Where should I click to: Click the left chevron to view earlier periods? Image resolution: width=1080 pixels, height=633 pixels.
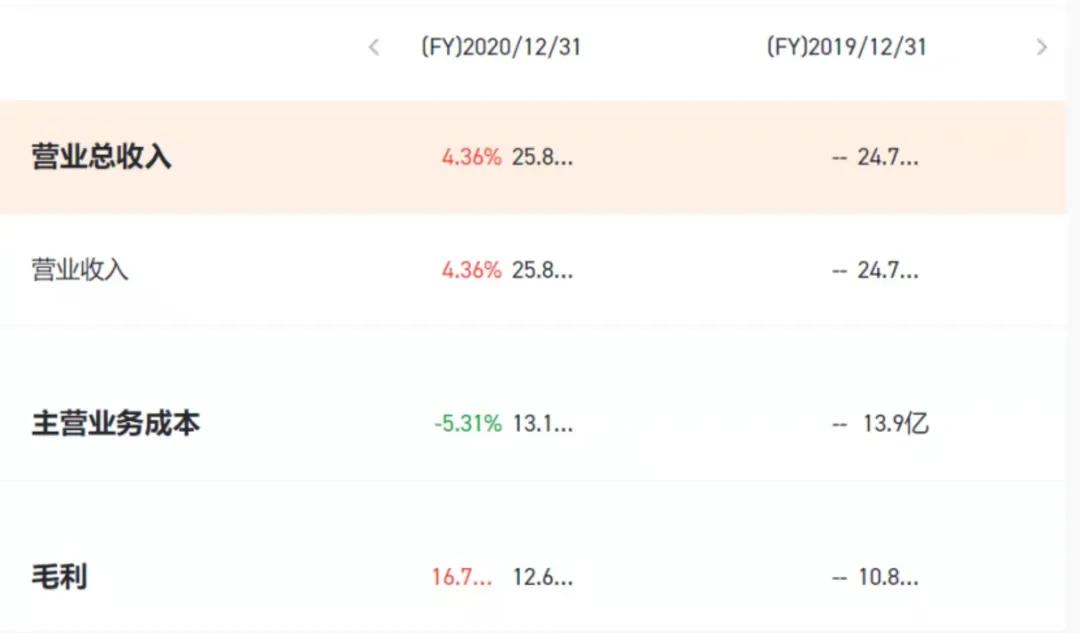click(373, 47)
